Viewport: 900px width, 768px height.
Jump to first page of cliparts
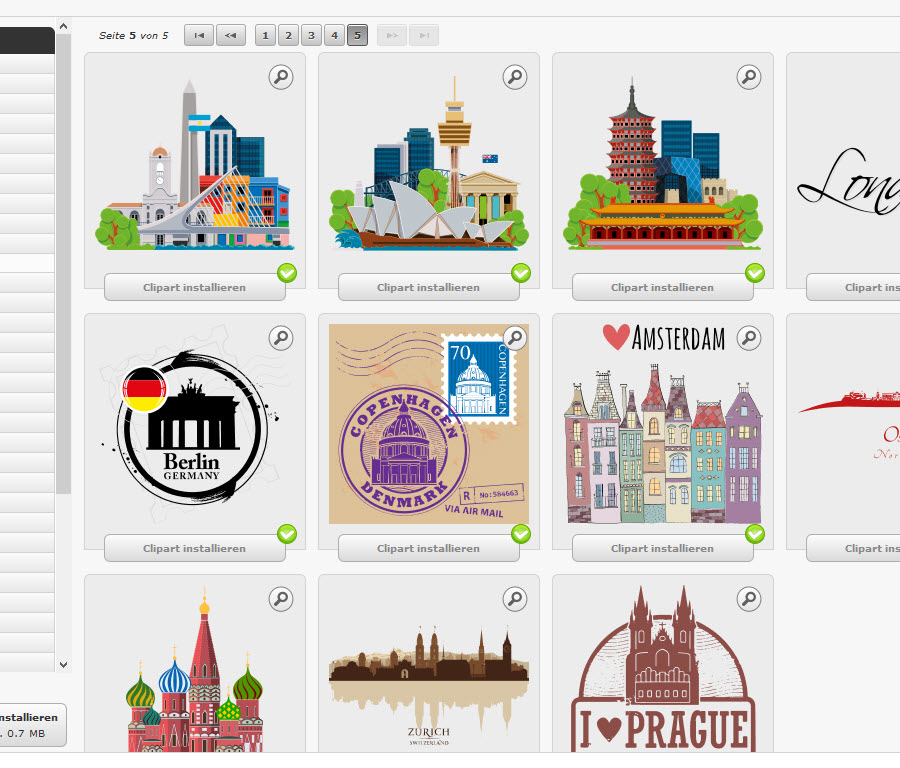coord(199,36)
